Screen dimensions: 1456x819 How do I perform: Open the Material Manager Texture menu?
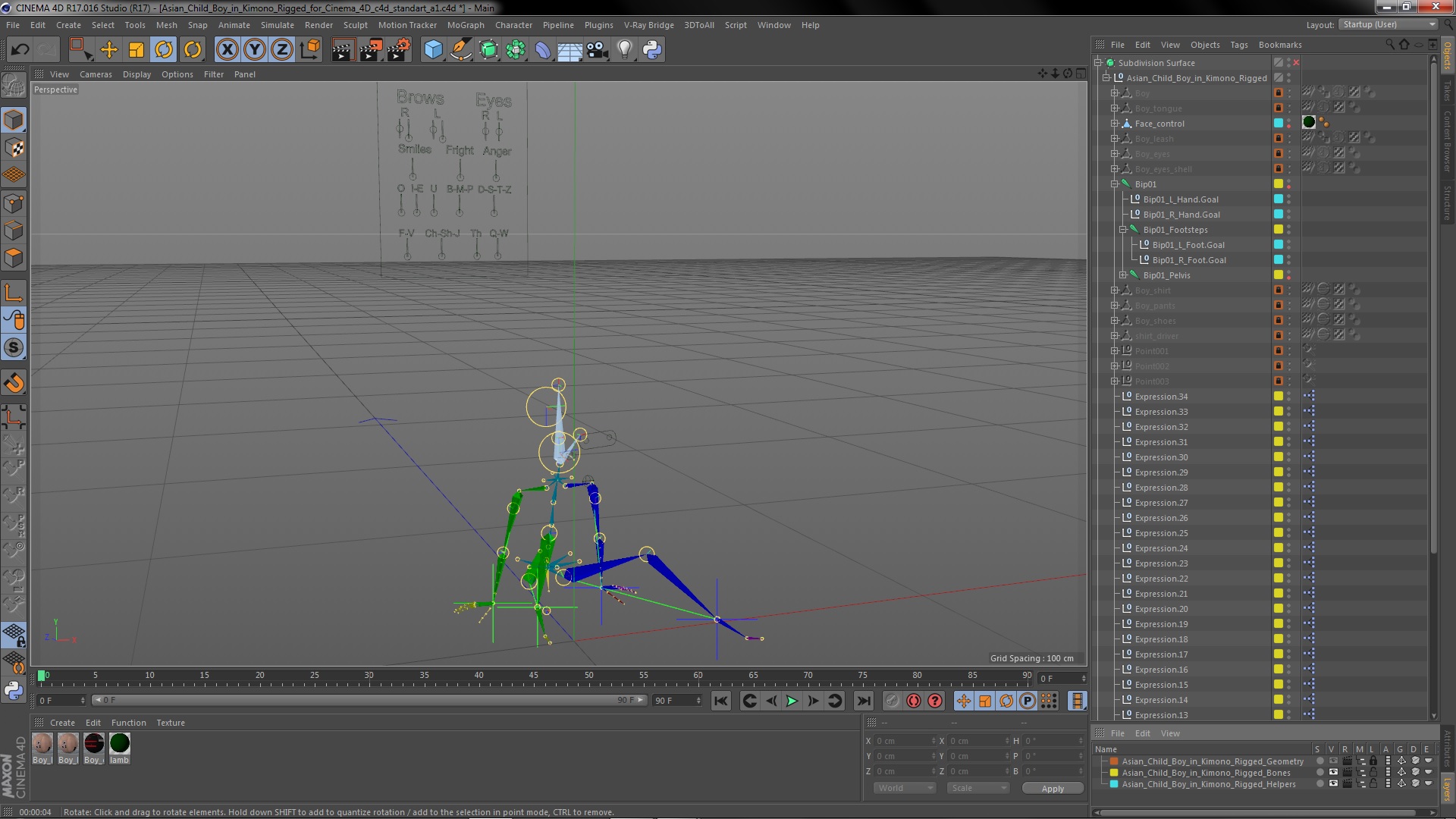(171, 723)
